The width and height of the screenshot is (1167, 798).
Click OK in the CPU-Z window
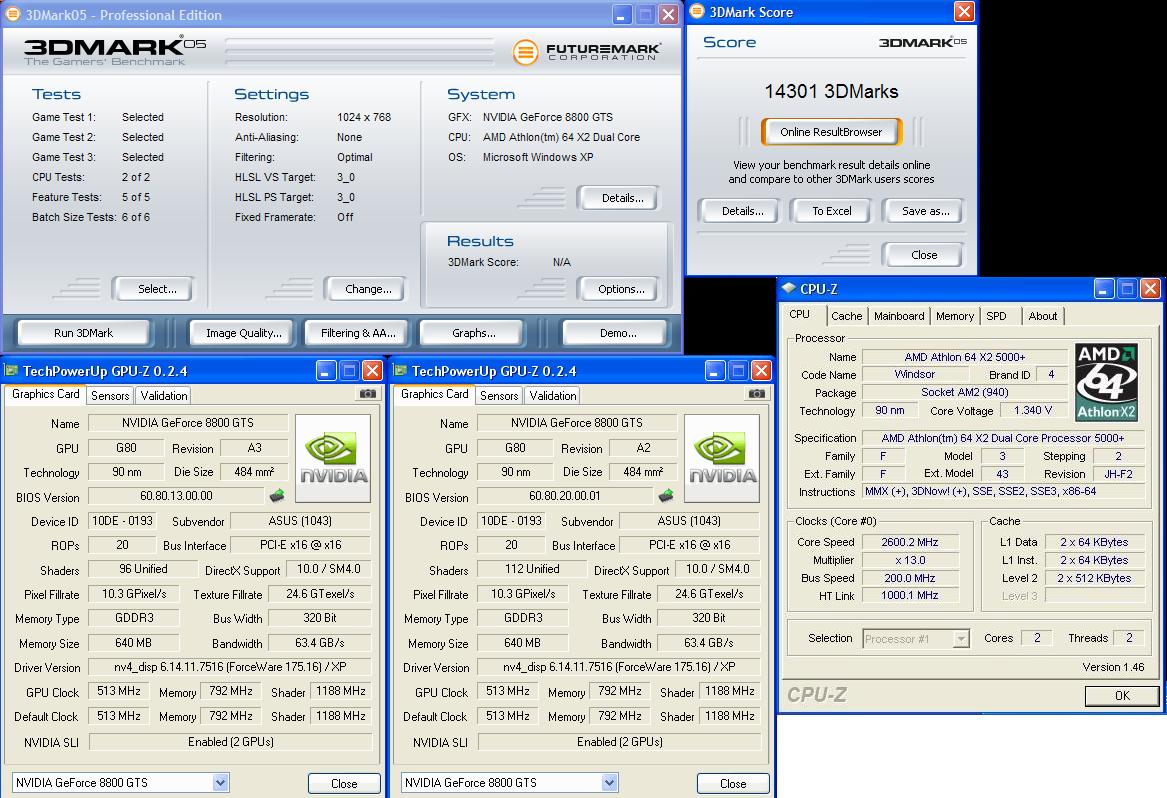click(x=1122, y=695)
